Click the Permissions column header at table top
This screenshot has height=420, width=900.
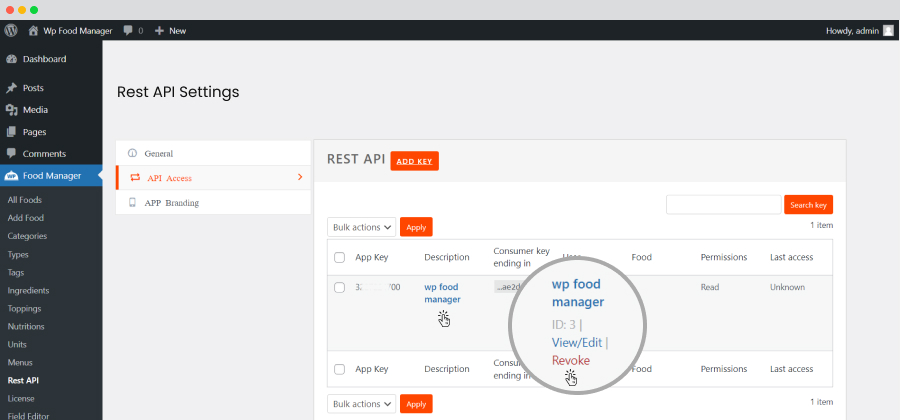click(724, 258)
